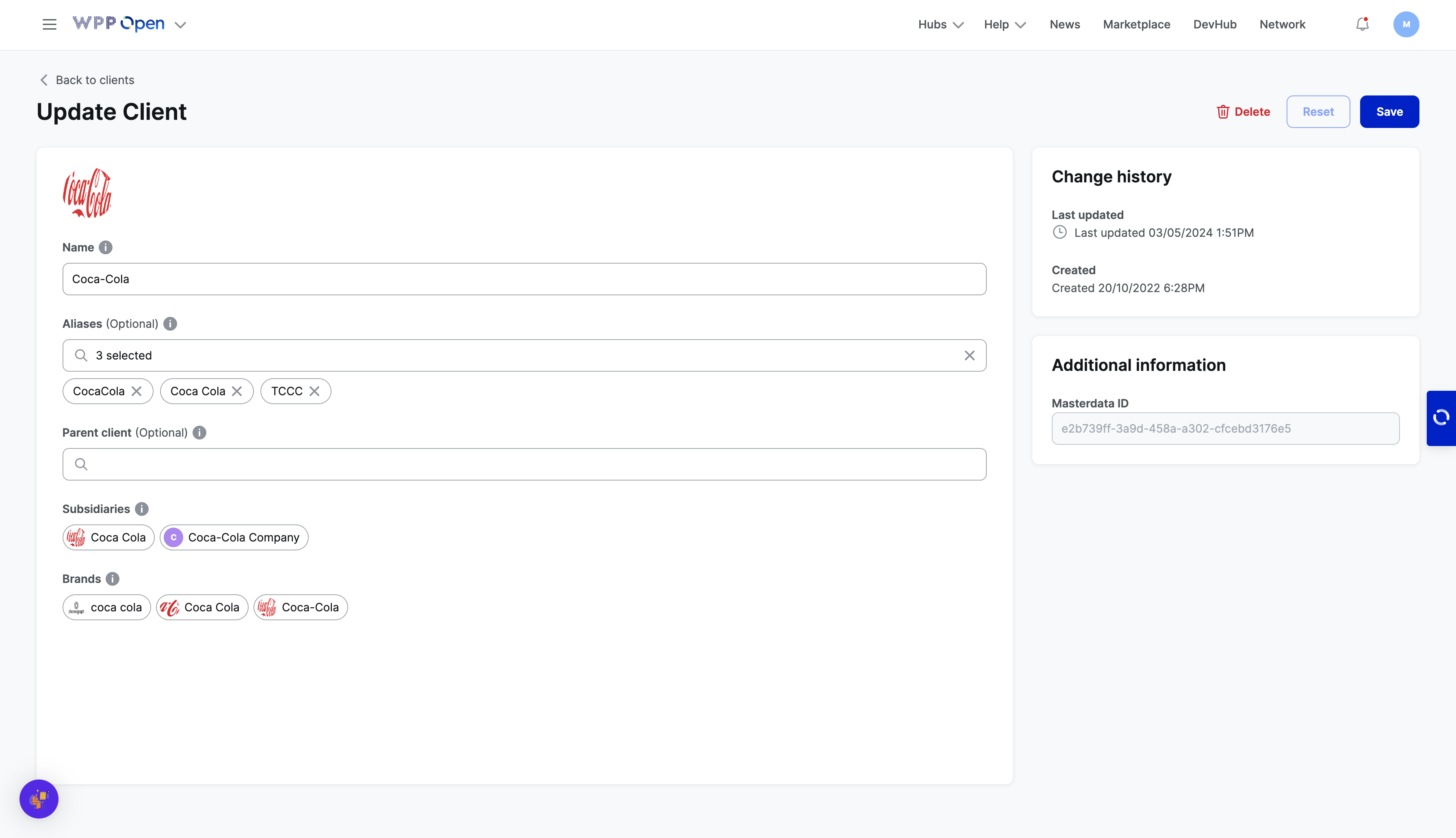Click the Parent client info icon
Image resolution: width=1456 pixels, height=838 pixels.
pos(199,433)
